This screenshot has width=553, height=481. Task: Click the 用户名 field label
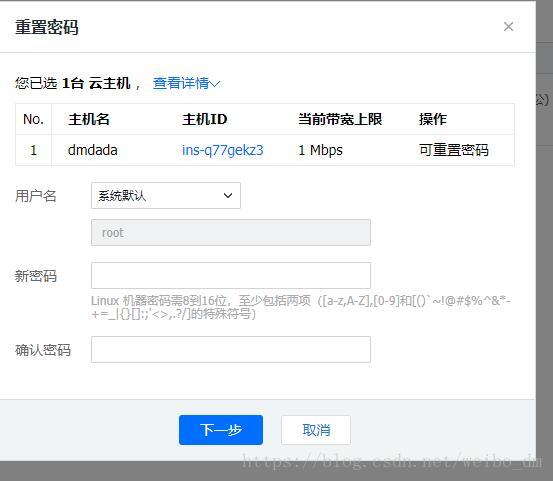point(36,196)
